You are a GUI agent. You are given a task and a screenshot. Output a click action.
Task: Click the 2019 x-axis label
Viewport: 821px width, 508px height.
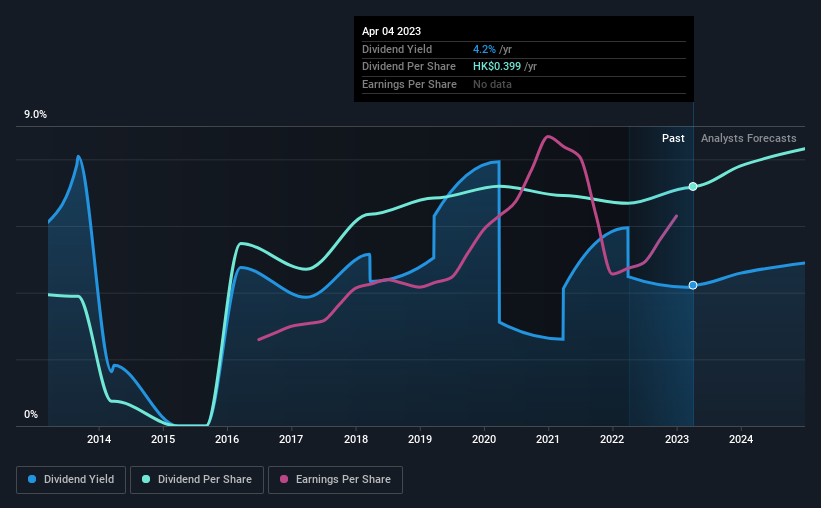pyautogui.click(x=420, y=439)
